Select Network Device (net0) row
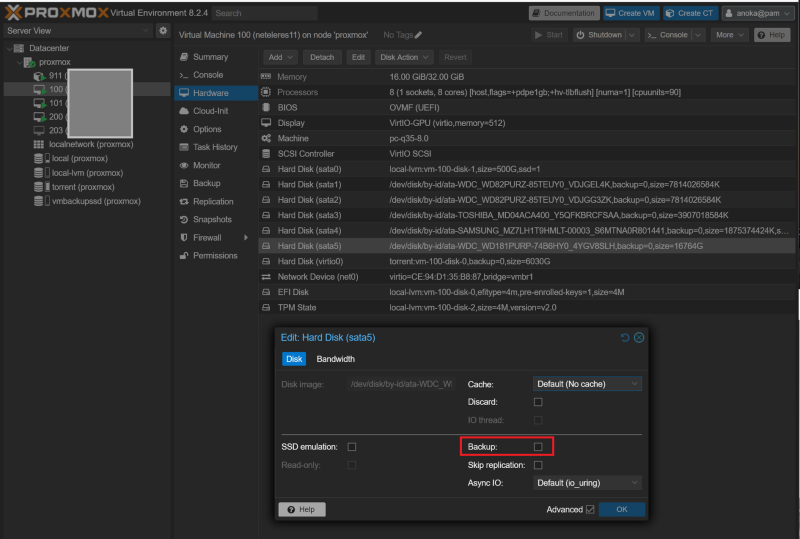Viewport: 800px width, 539px height. 529,277
